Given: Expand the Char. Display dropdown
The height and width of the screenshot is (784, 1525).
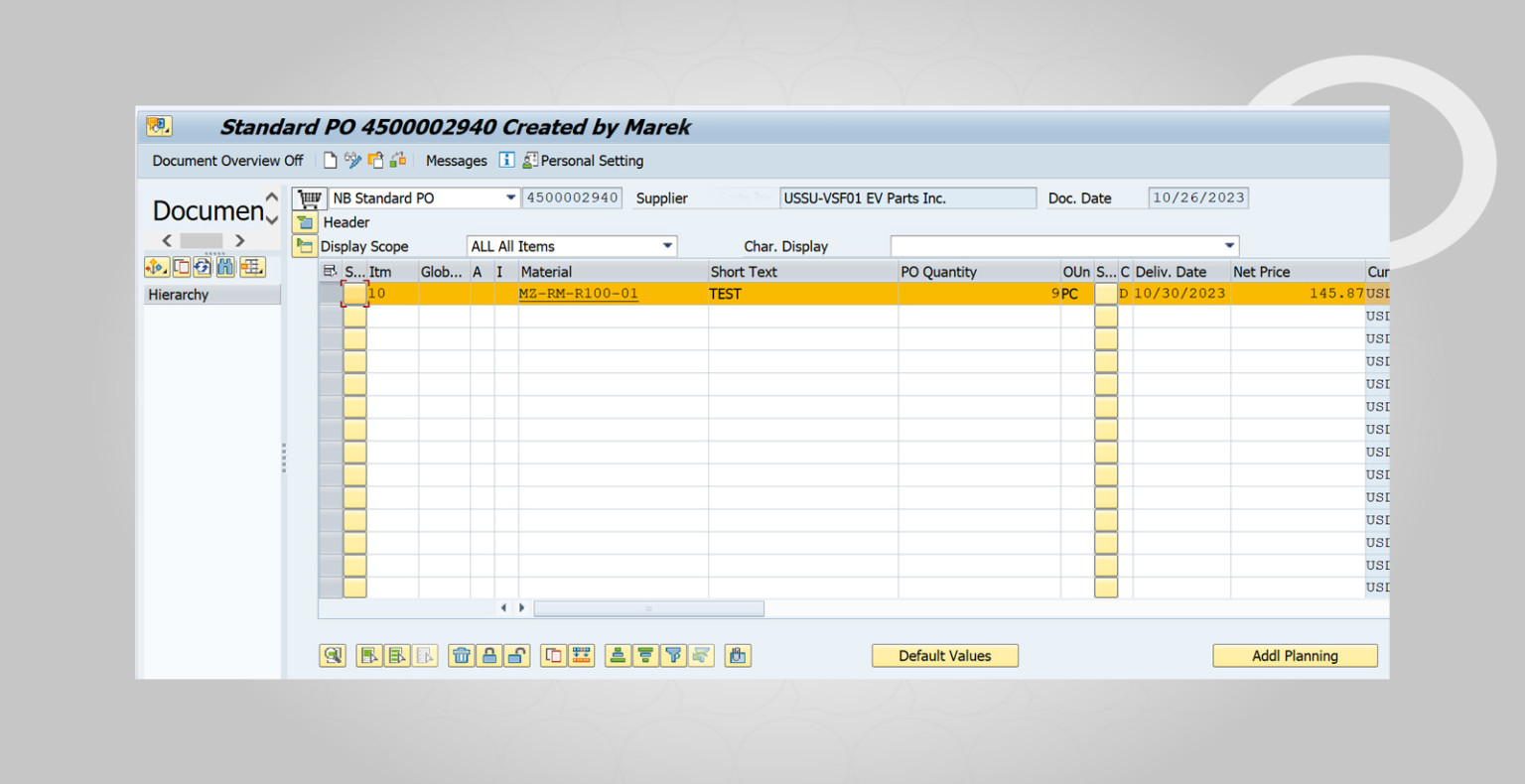Looking at the screenshot, I should pos(1228,245).
